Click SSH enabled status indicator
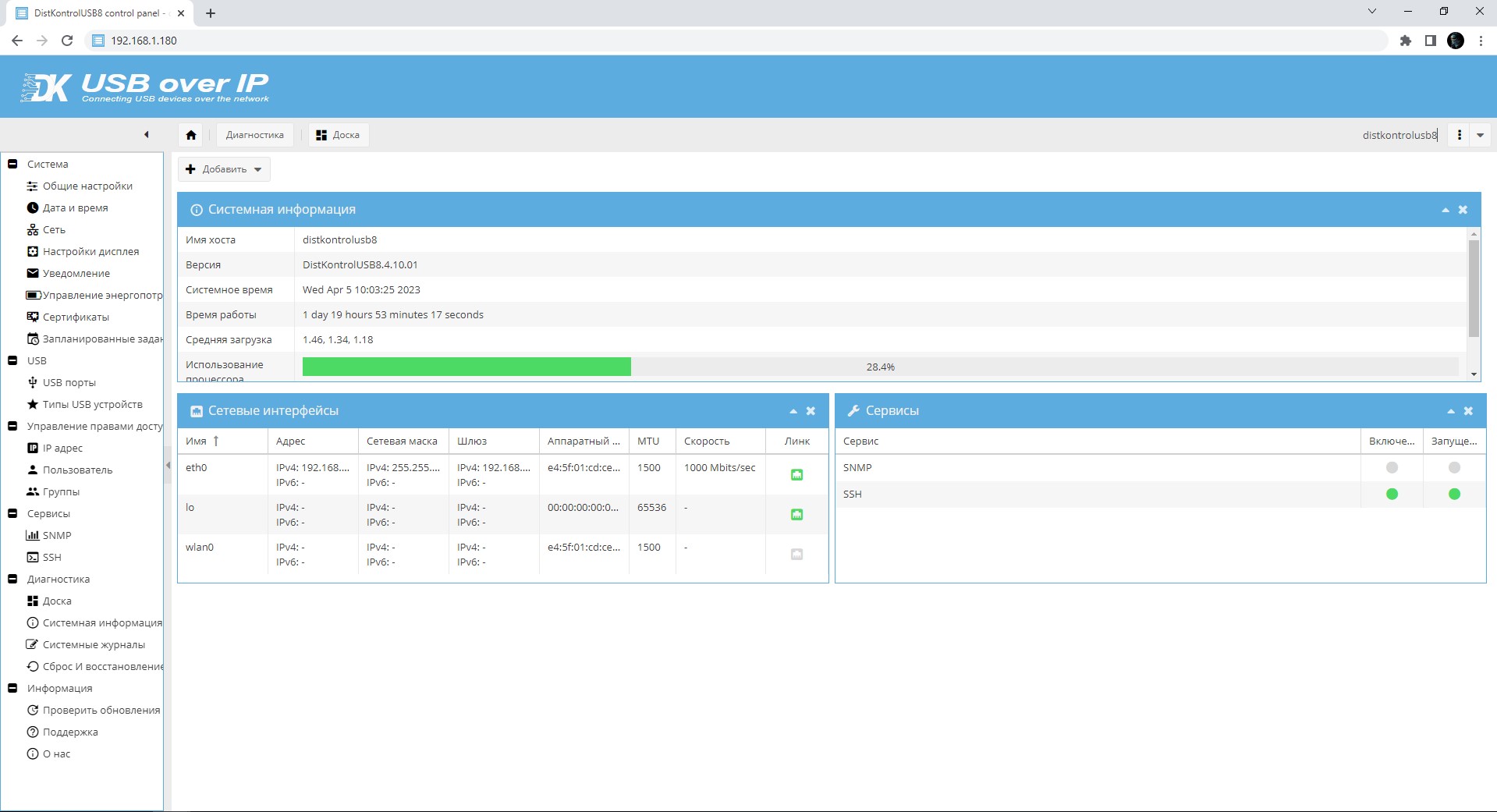 (x=1392, y=494)
